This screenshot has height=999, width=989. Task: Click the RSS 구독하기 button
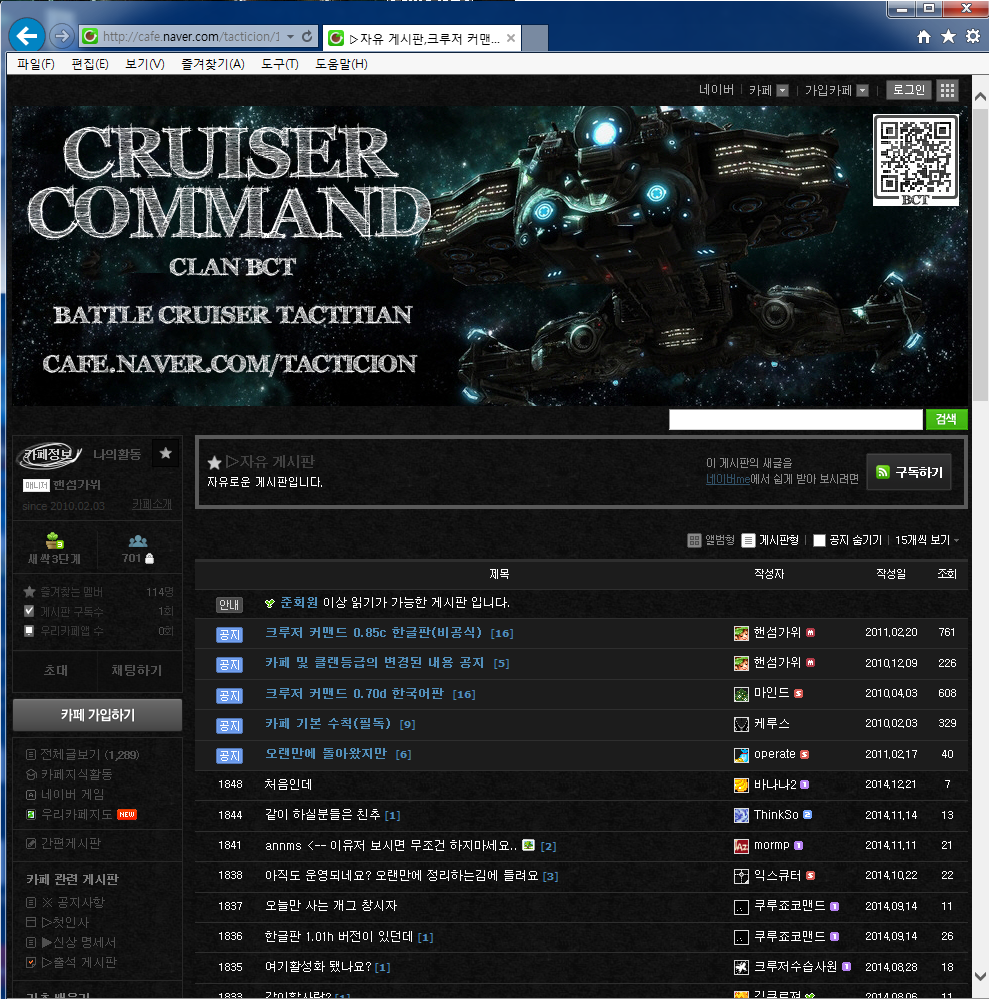coord(909,472)
